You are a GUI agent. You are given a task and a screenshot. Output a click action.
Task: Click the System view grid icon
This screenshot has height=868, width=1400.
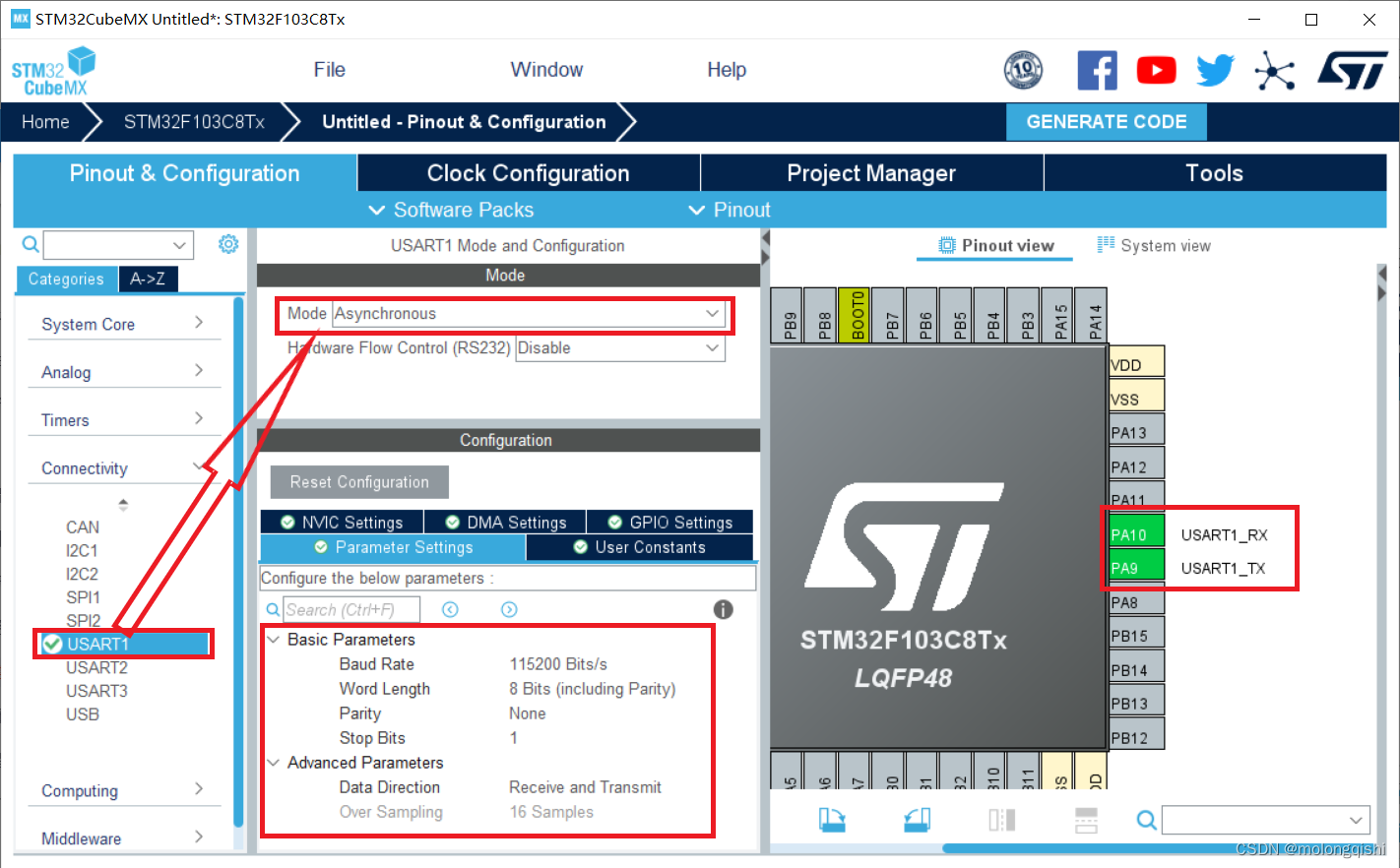coord(1106,244)
